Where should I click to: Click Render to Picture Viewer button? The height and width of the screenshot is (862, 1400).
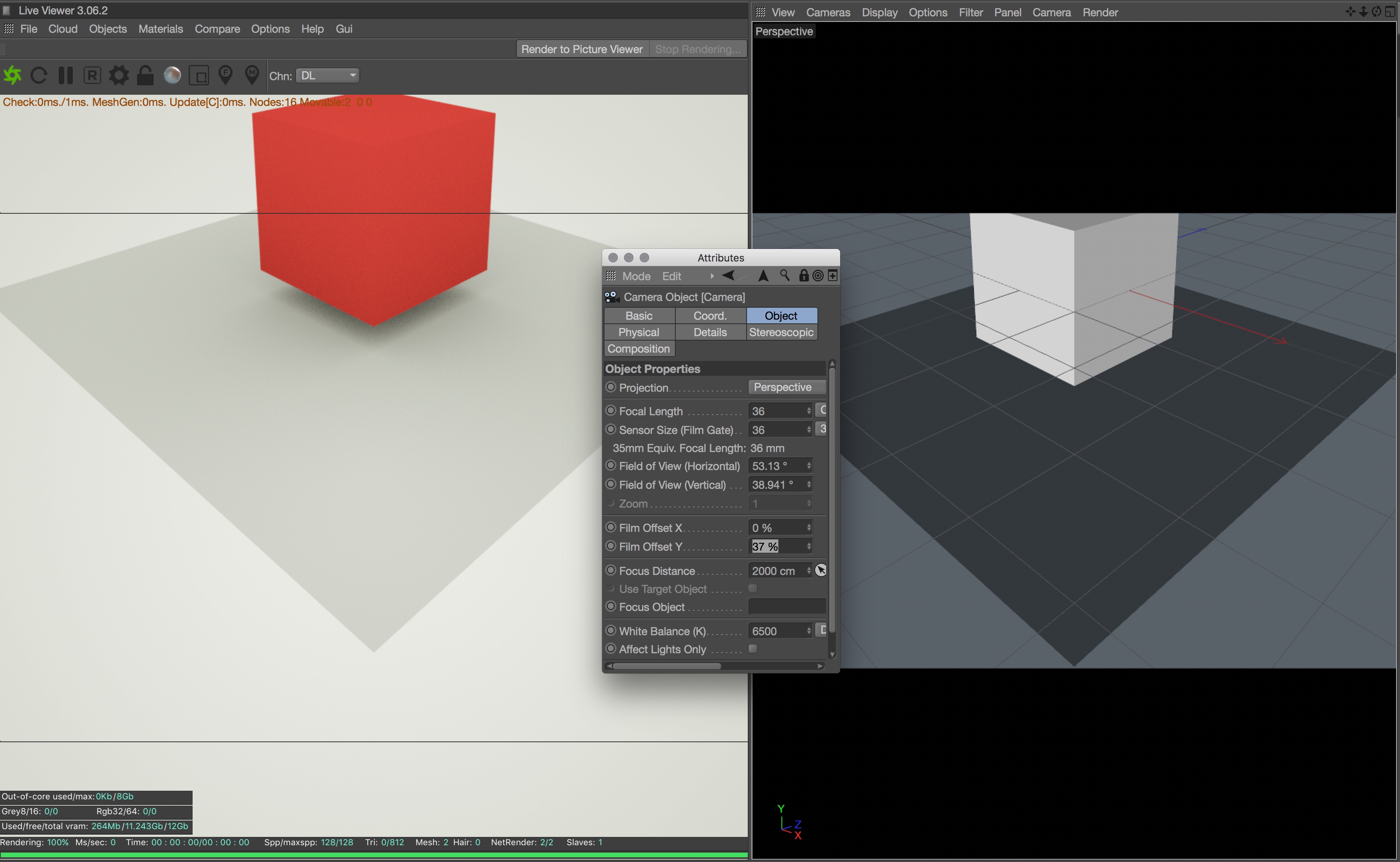pyautogui.click(x=581, y=49)
